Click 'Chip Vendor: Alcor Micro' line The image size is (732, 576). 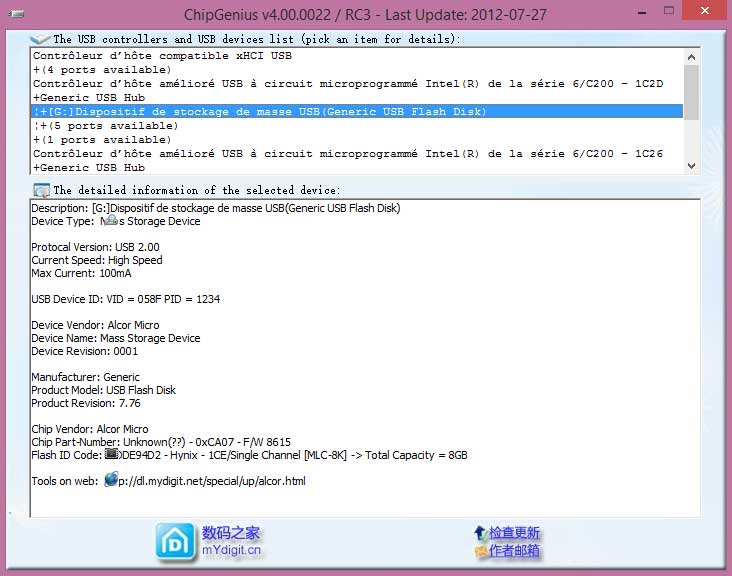coord(90,429)
